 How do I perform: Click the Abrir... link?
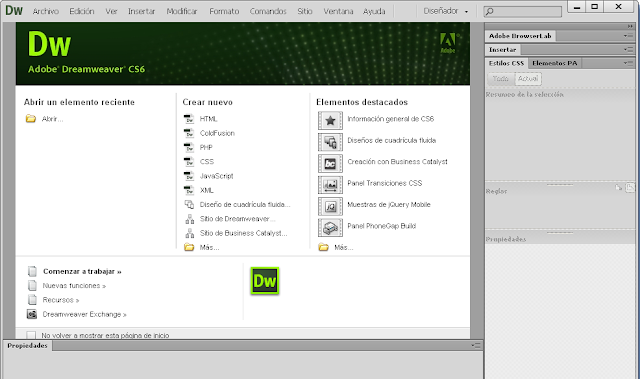(52, 119)
